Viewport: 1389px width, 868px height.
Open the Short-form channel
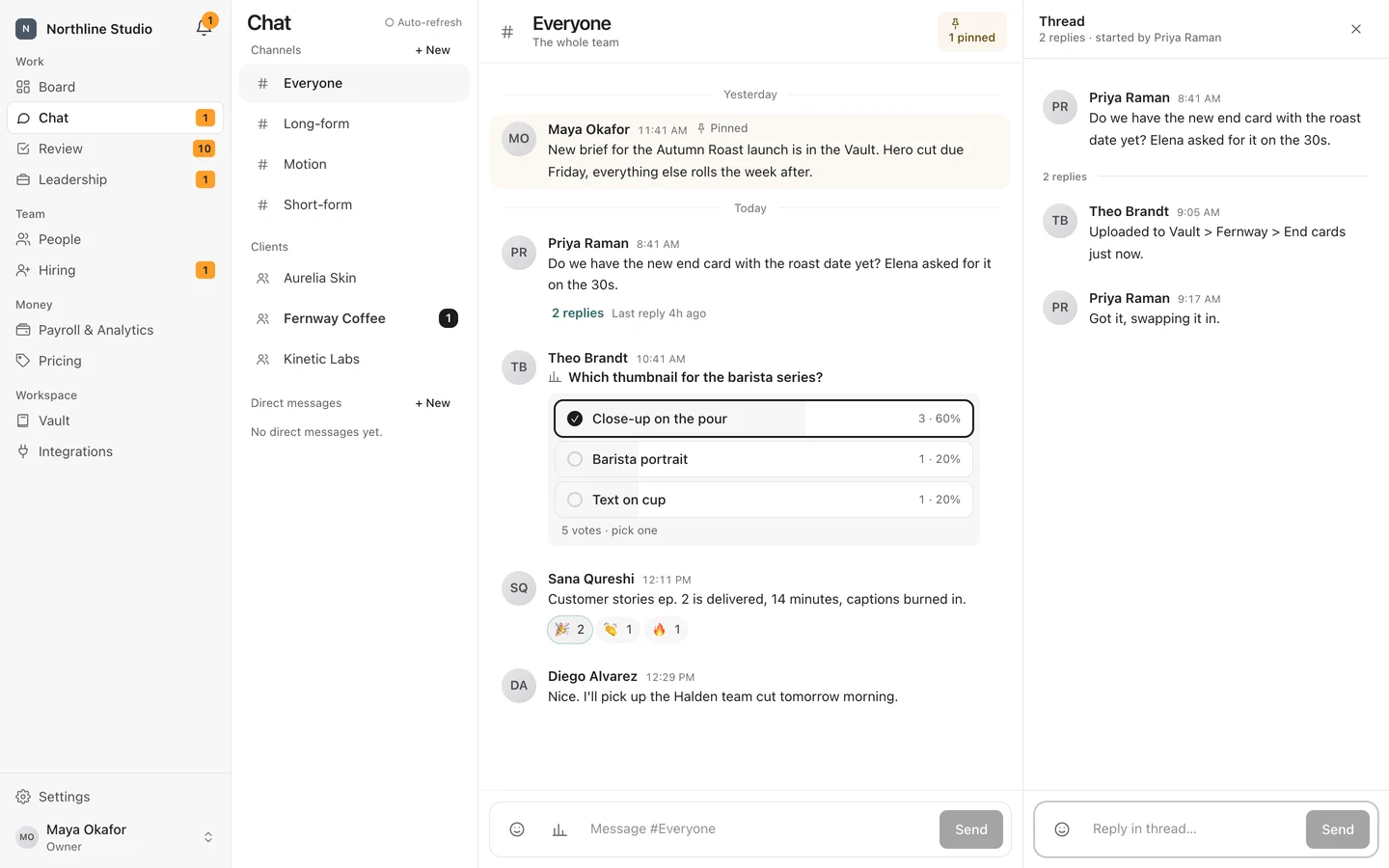[x=354, y=204]
